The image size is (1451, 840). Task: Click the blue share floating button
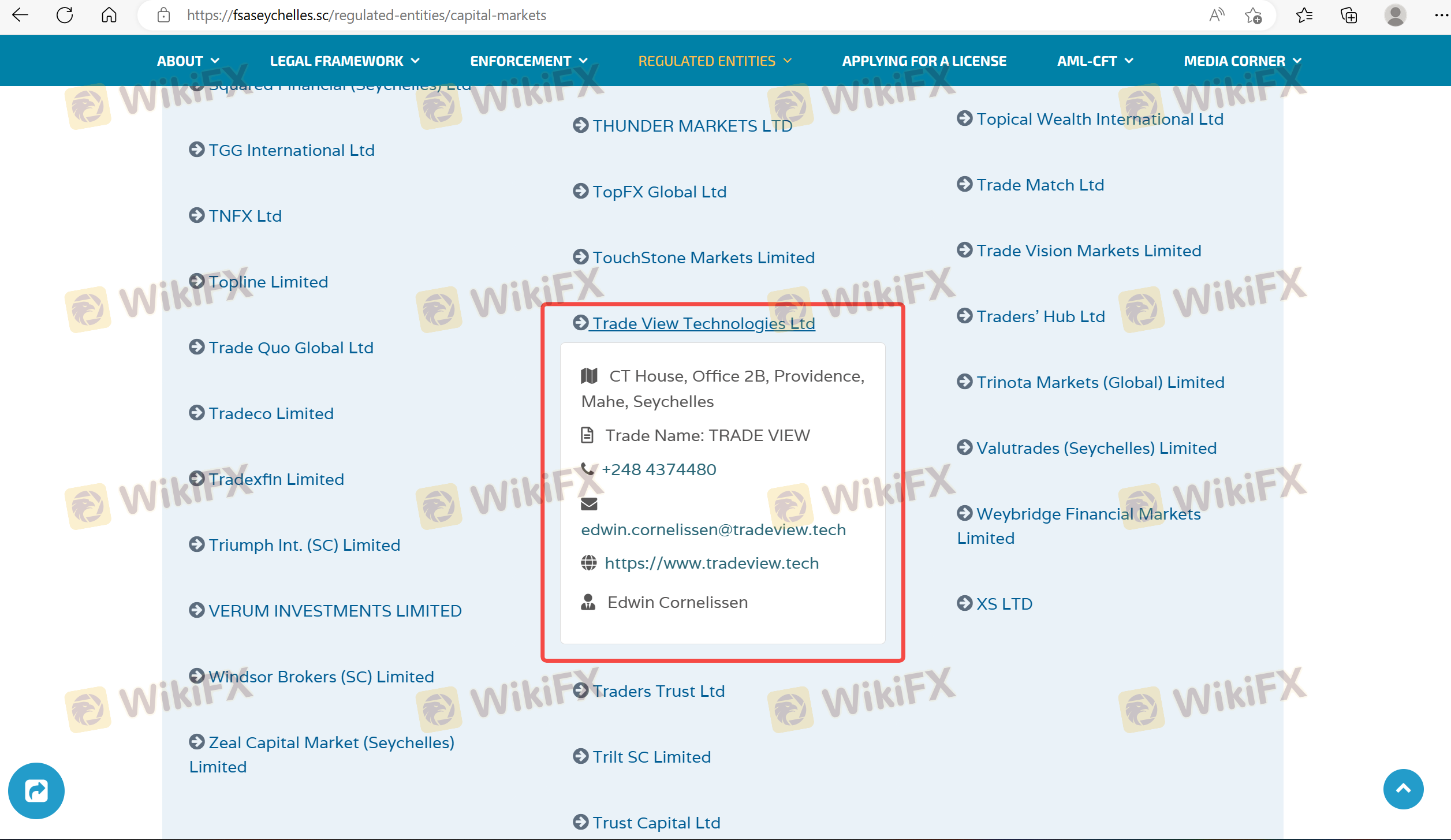pyautogui.click(x=36, y=790)
